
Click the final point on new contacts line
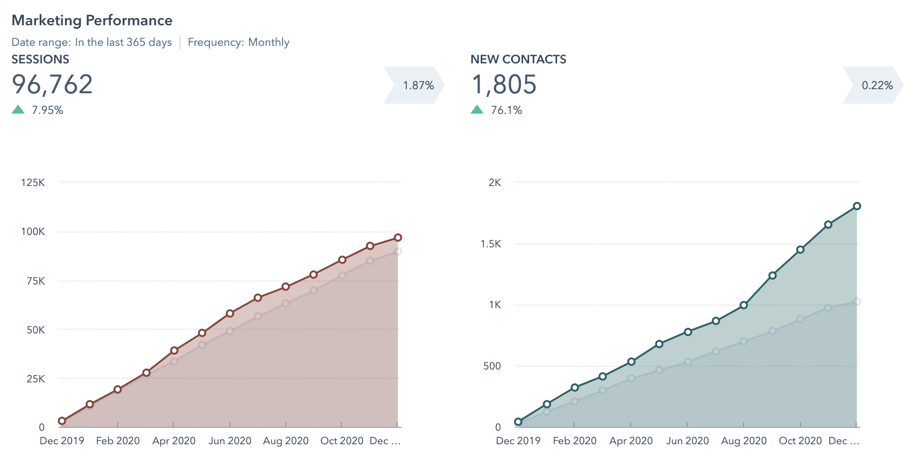click(x=857, y=206)
